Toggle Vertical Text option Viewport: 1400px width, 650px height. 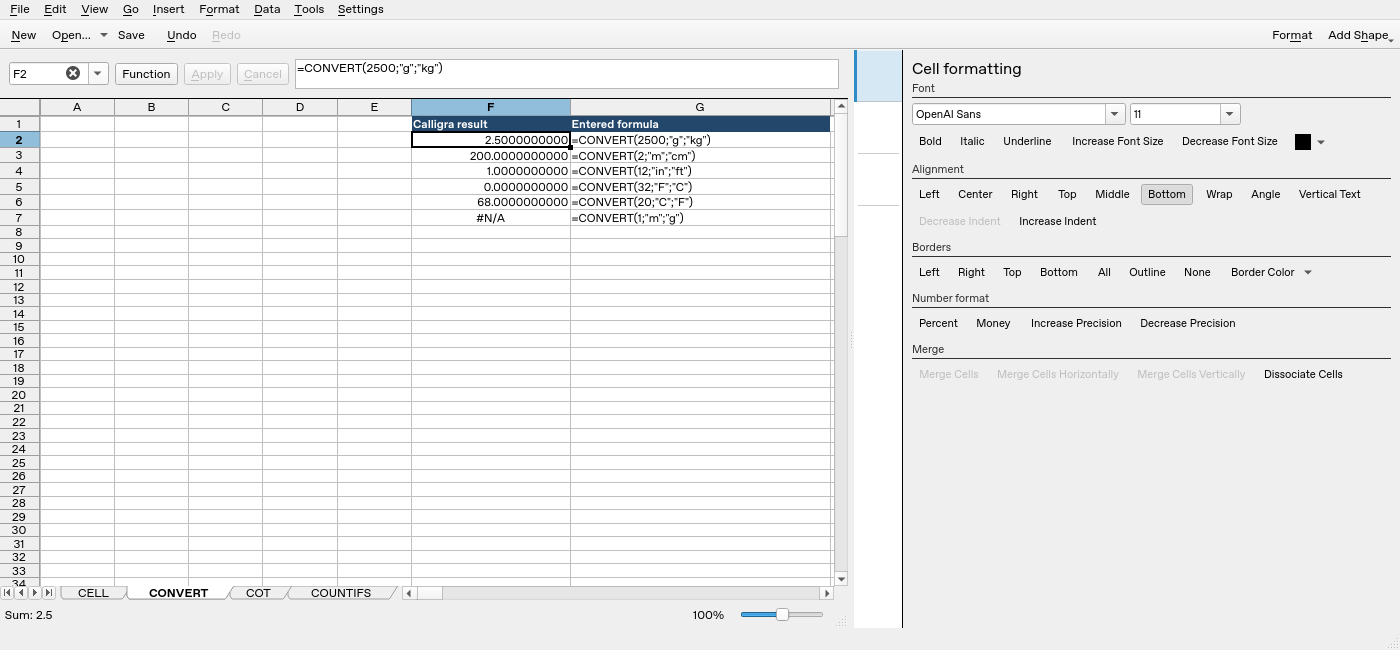coord(1329,194)
